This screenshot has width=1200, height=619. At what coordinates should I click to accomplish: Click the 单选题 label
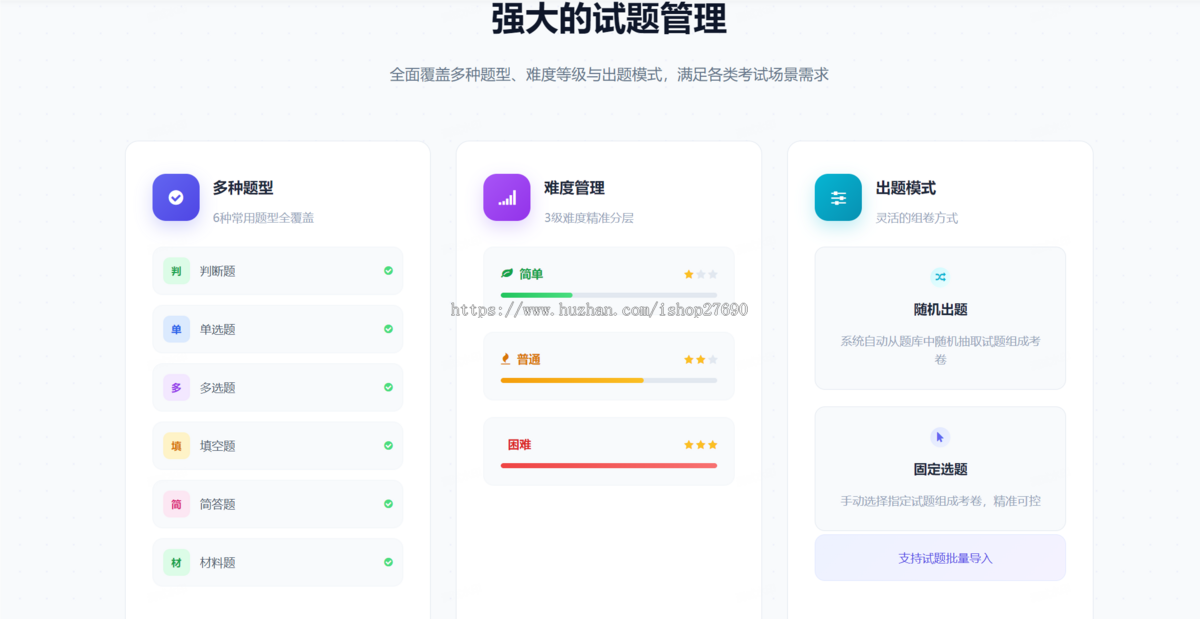pyautogui.click(x=218, y=329)
